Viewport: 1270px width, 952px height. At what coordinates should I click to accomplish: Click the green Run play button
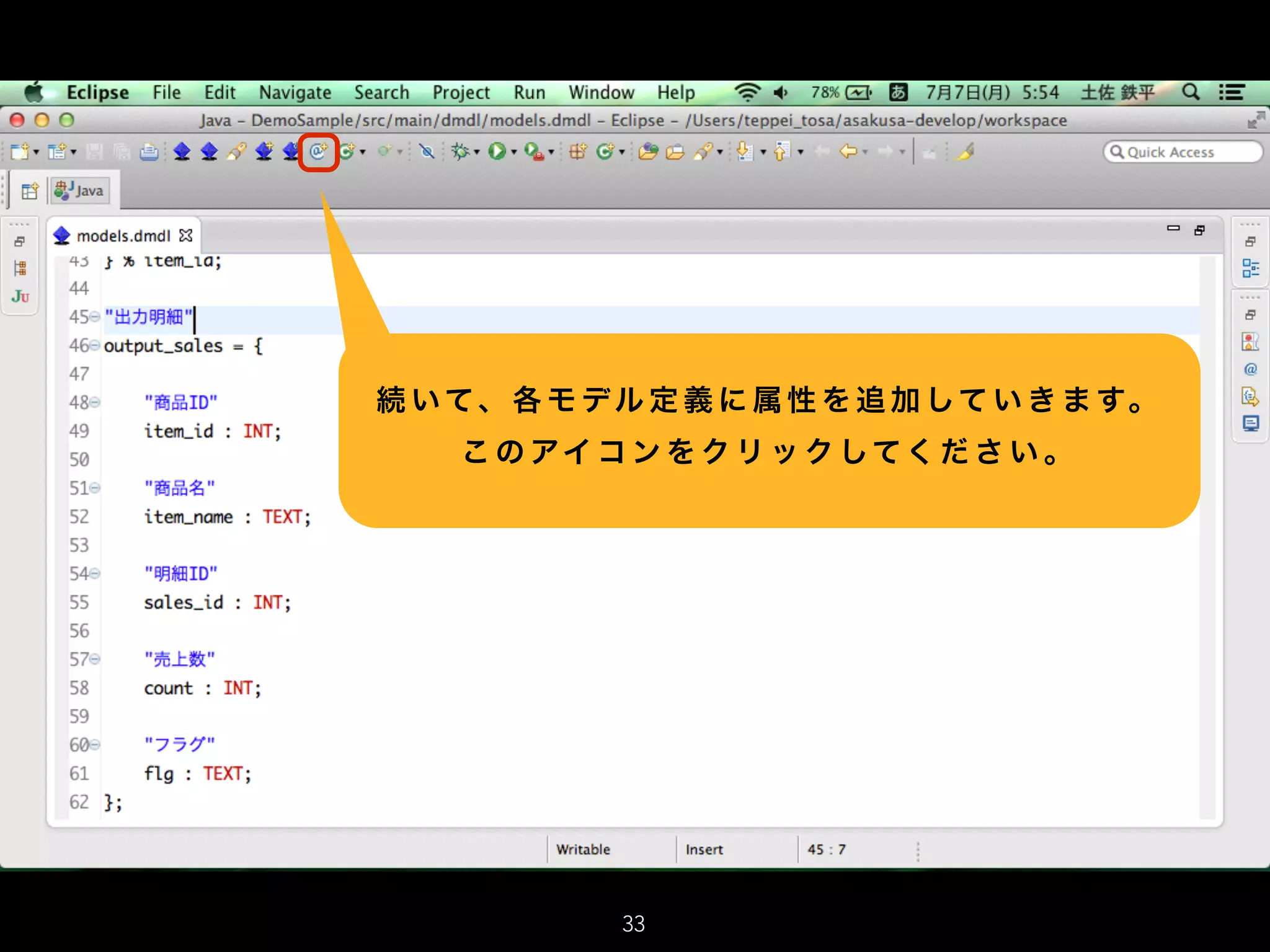497,152
